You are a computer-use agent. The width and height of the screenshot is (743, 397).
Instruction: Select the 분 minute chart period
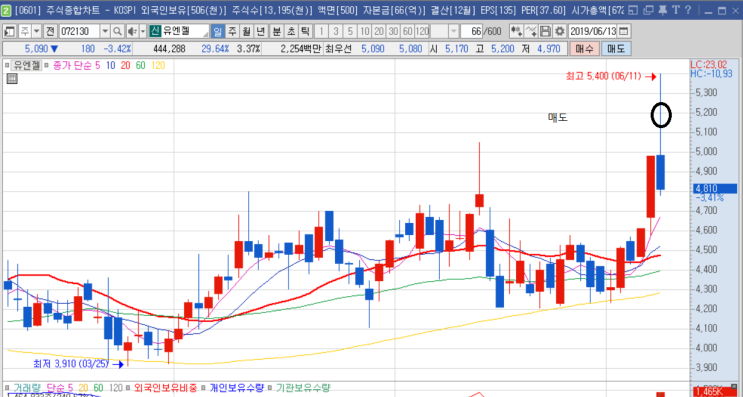pyautogui.click(x=276, y=31)
